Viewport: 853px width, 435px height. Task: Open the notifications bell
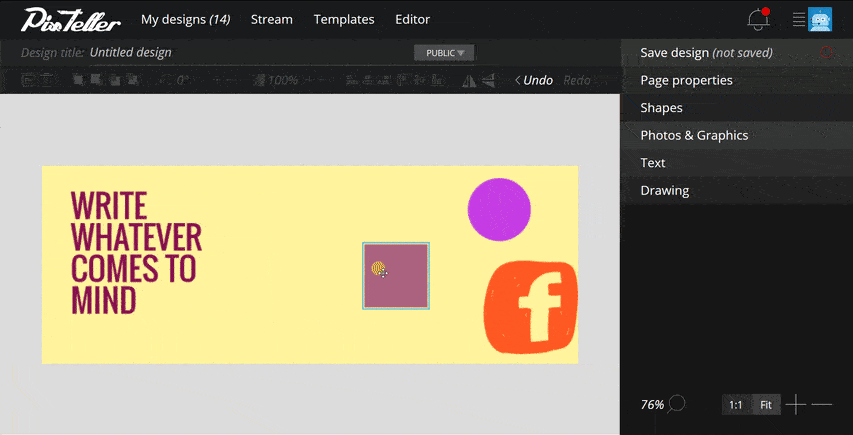(x=758, y=19)
